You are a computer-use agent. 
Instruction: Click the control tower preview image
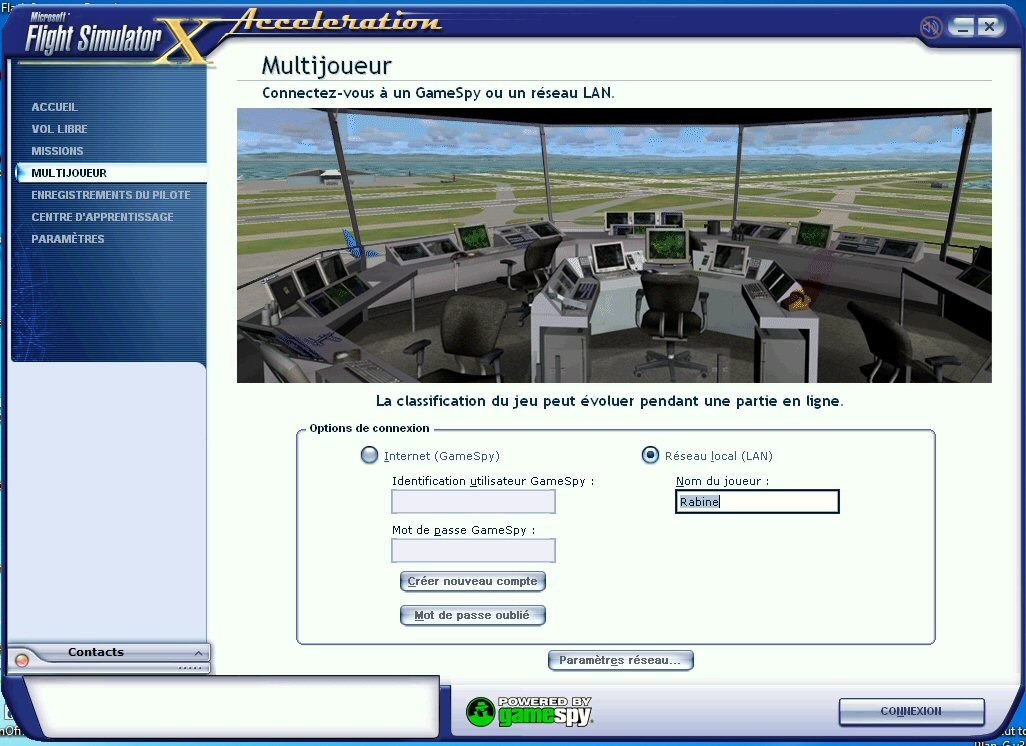pyautogui.click(x=614, y=245)
